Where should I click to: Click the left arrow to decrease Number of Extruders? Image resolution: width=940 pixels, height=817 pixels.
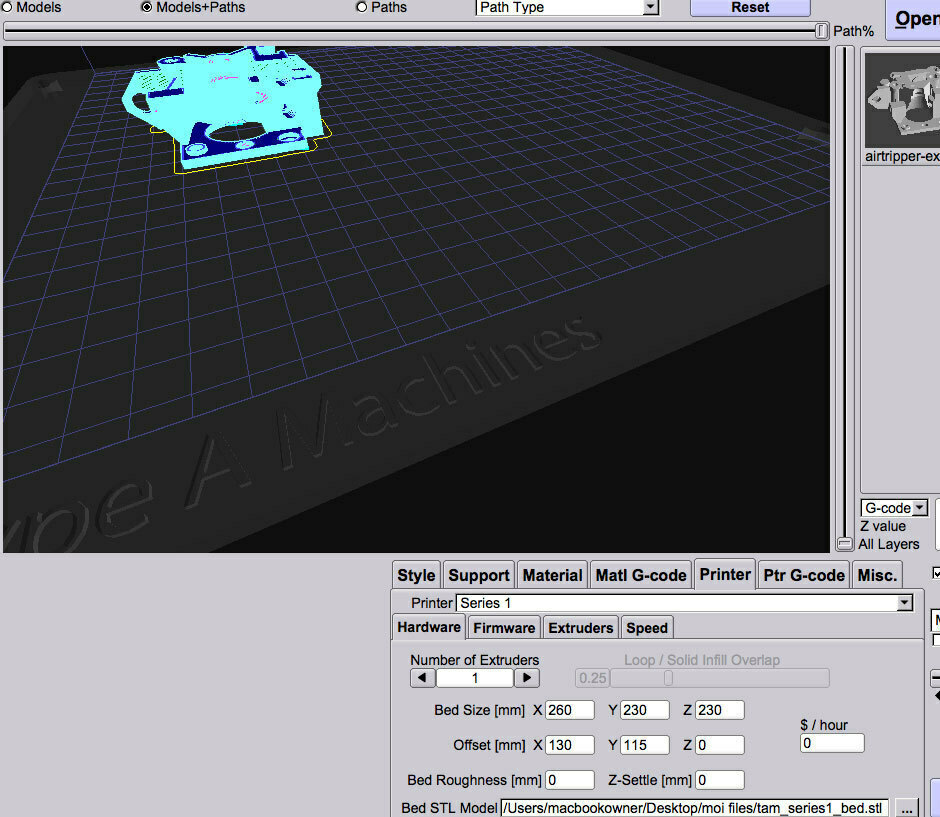pos(422,677)
